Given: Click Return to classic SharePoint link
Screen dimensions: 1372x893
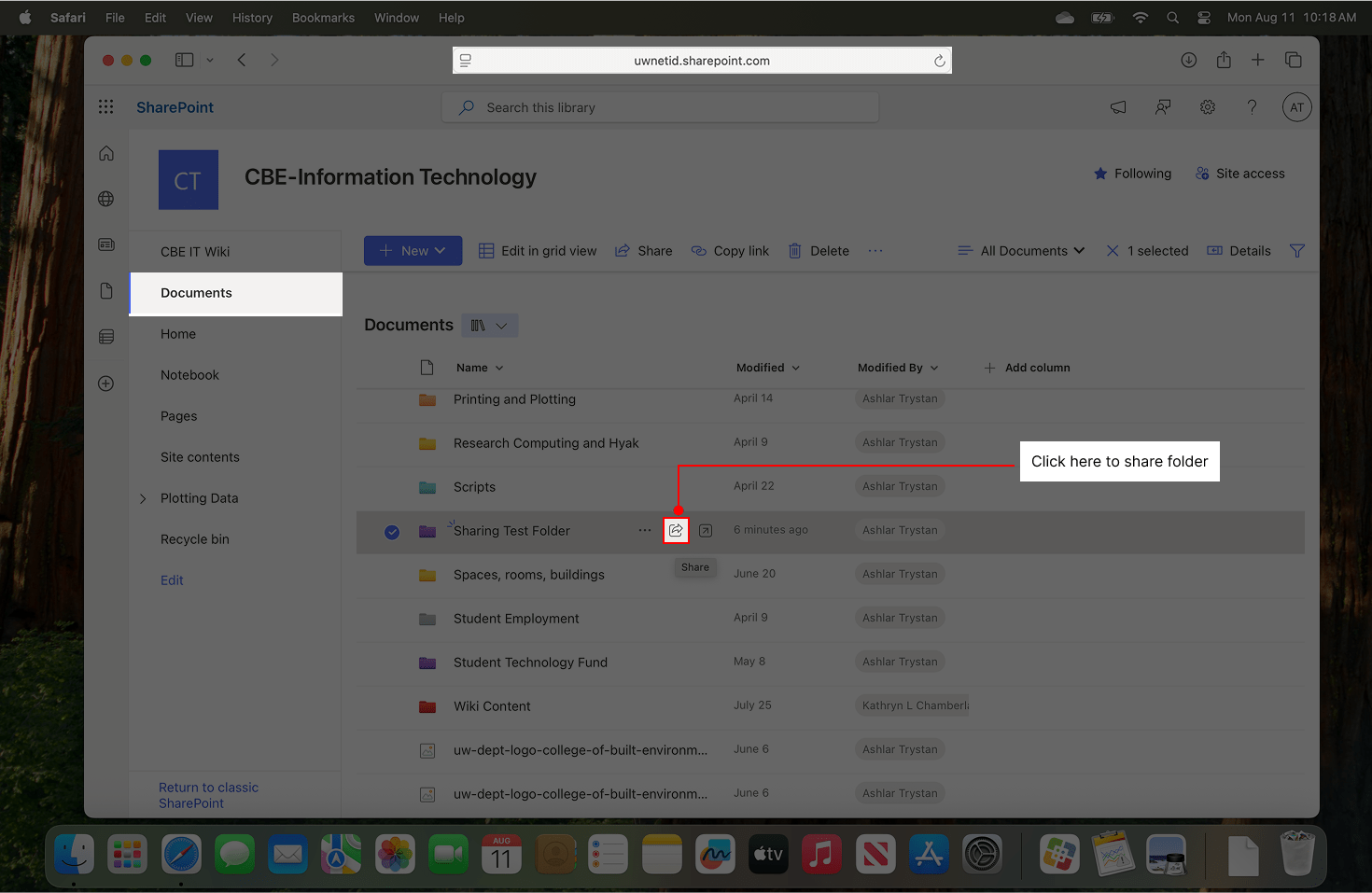Looking at the screenshot, I should tap(208, 795).
